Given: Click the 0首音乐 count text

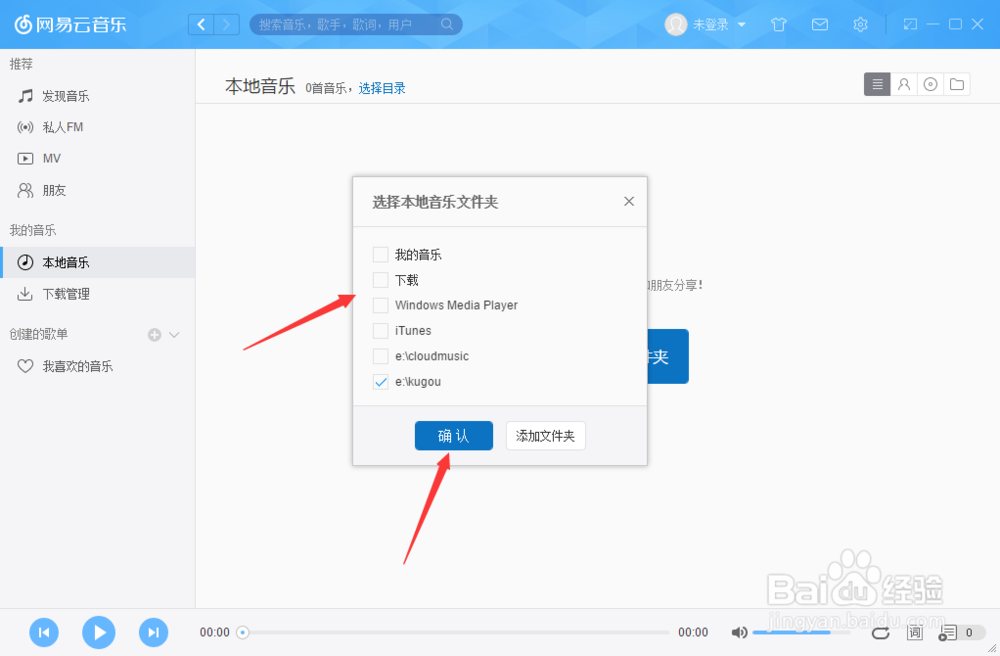Looking at the screenshot, I should (326, 88).
